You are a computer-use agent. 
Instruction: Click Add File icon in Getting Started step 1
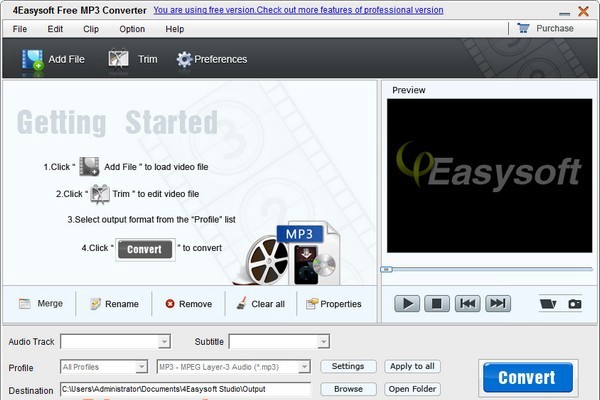point(89,167)
